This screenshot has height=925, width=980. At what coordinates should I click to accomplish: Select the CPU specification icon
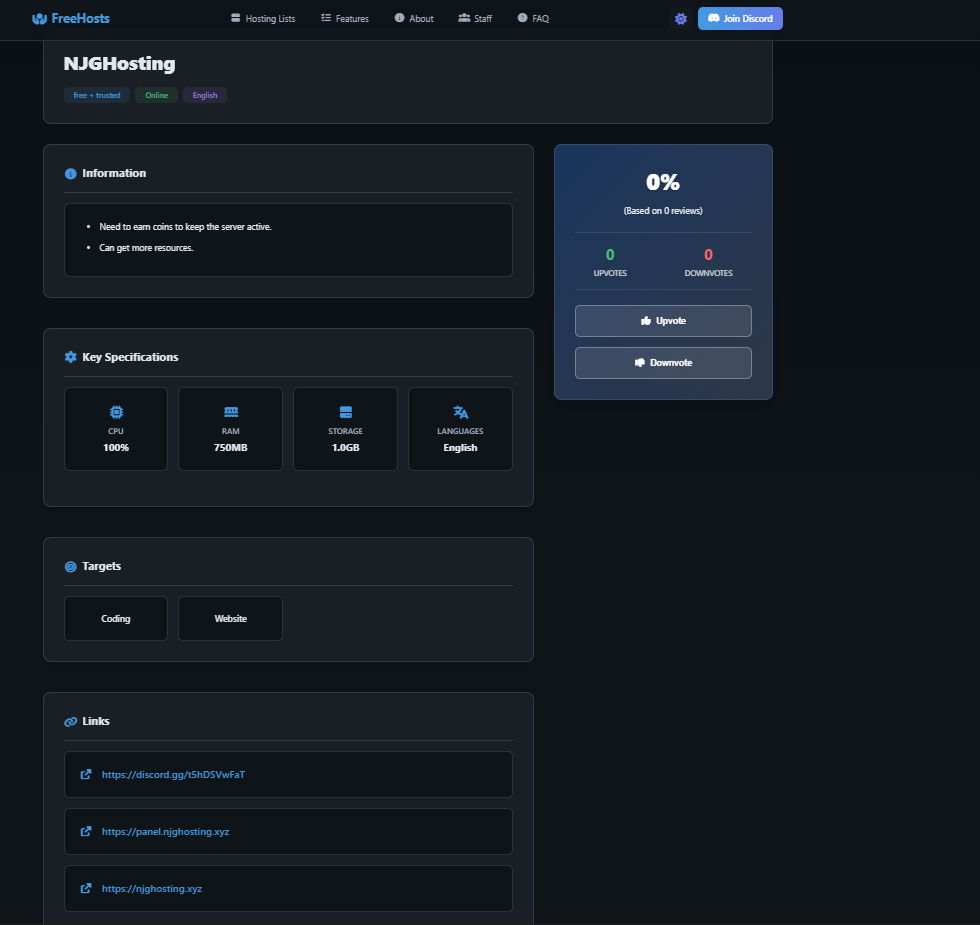pos(115,411)
